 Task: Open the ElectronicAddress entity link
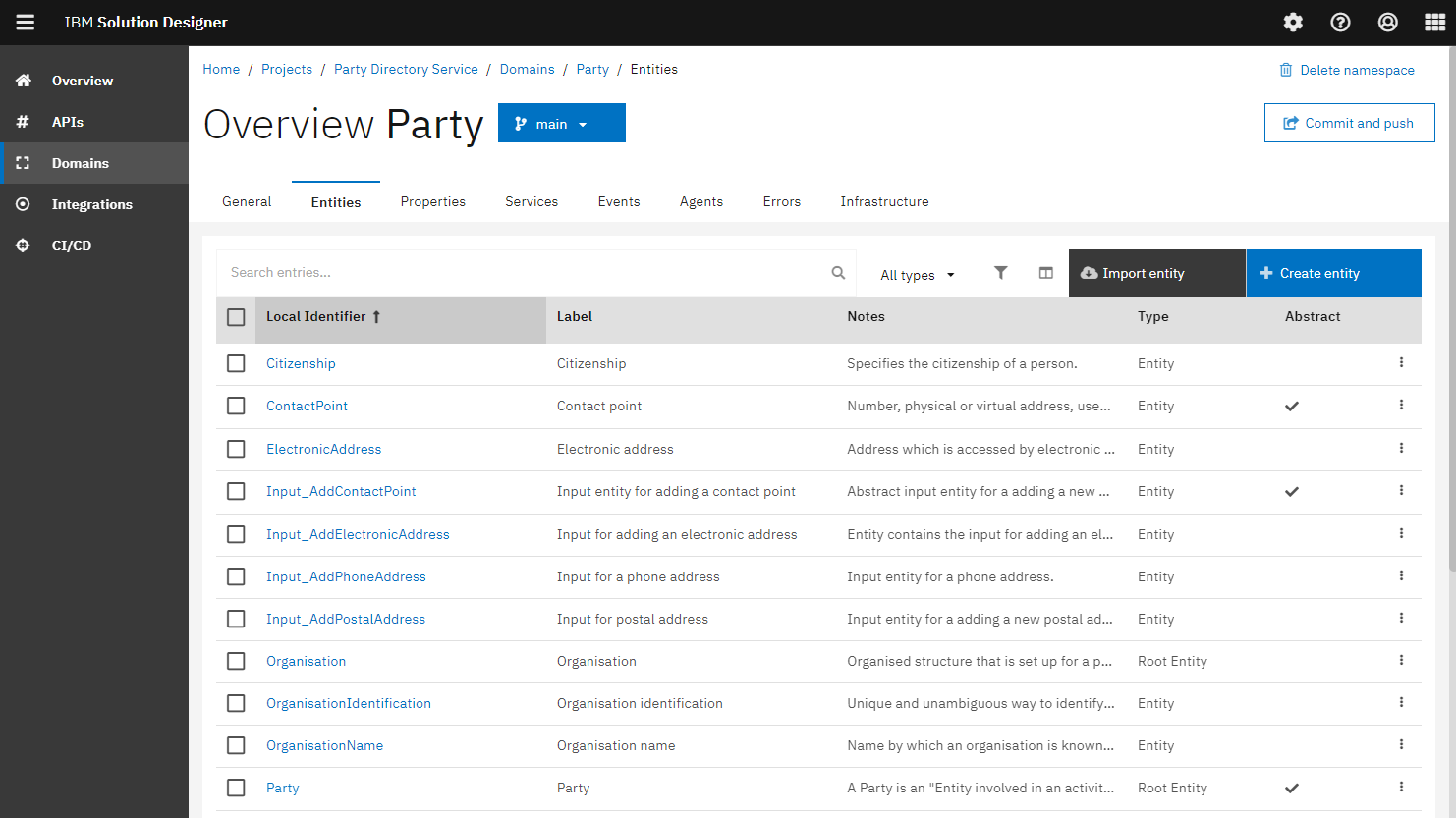pyautogui.click(x=323, y=449)
